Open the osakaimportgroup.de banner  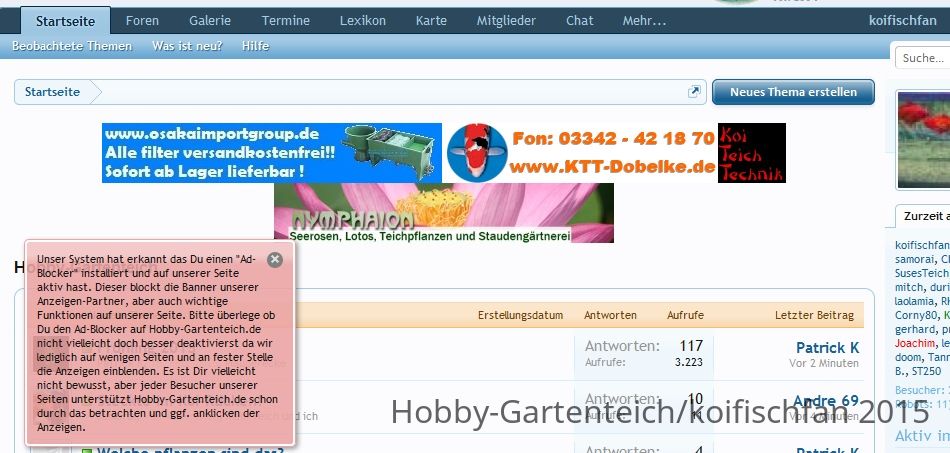click(271, 153)
